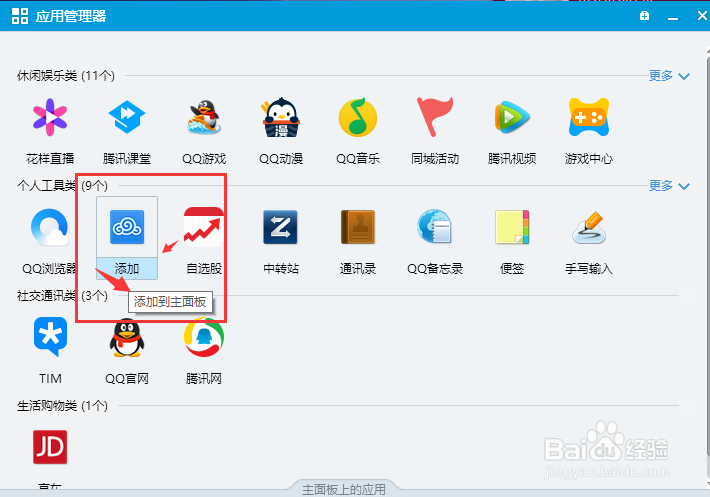Open the QQ游戏 penguin icon
The height and width of the screenshot is (497, 710).
click(204, 117)
